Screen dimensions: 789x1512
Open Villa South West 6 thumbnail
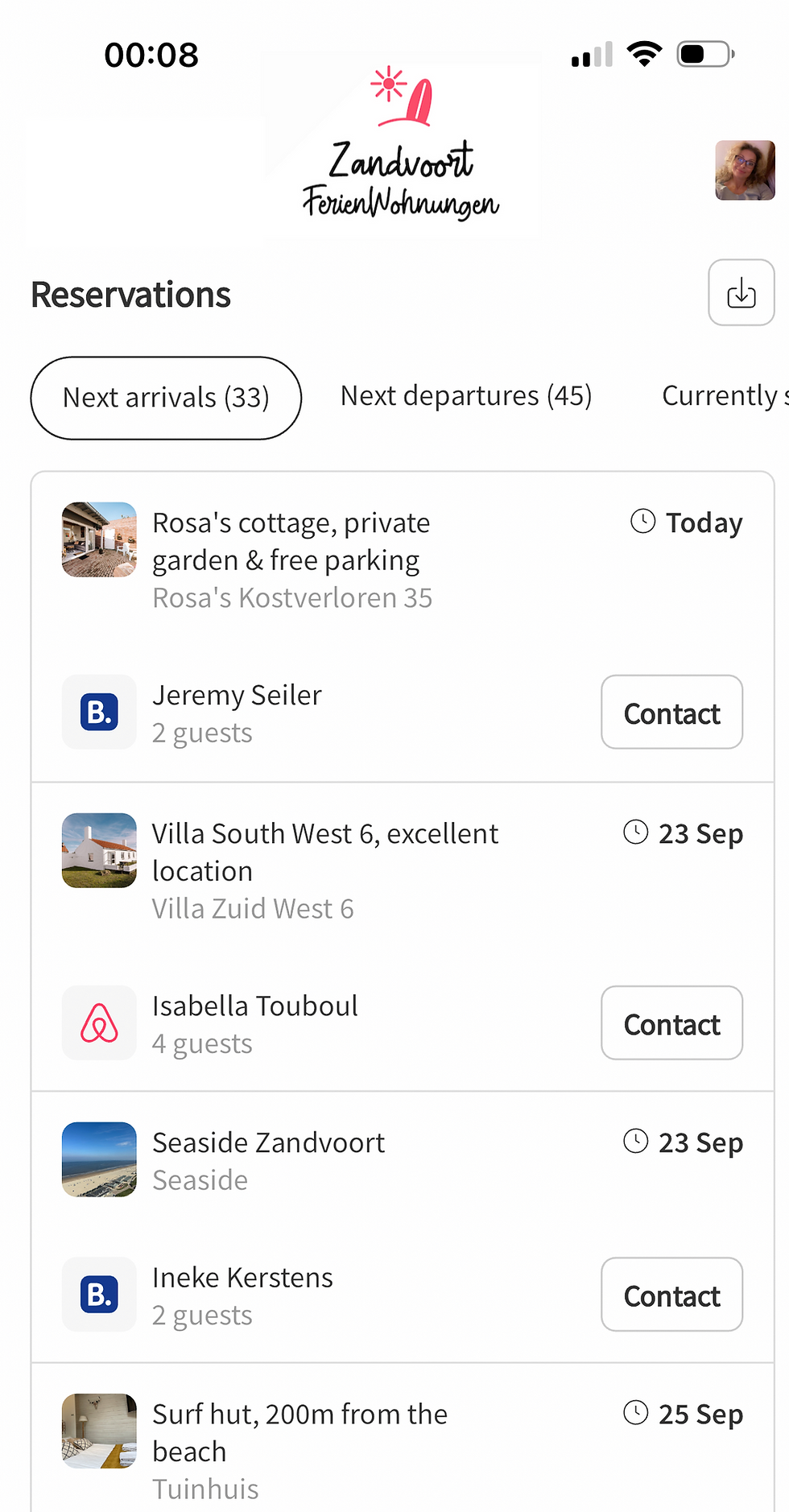coord(99,850)
